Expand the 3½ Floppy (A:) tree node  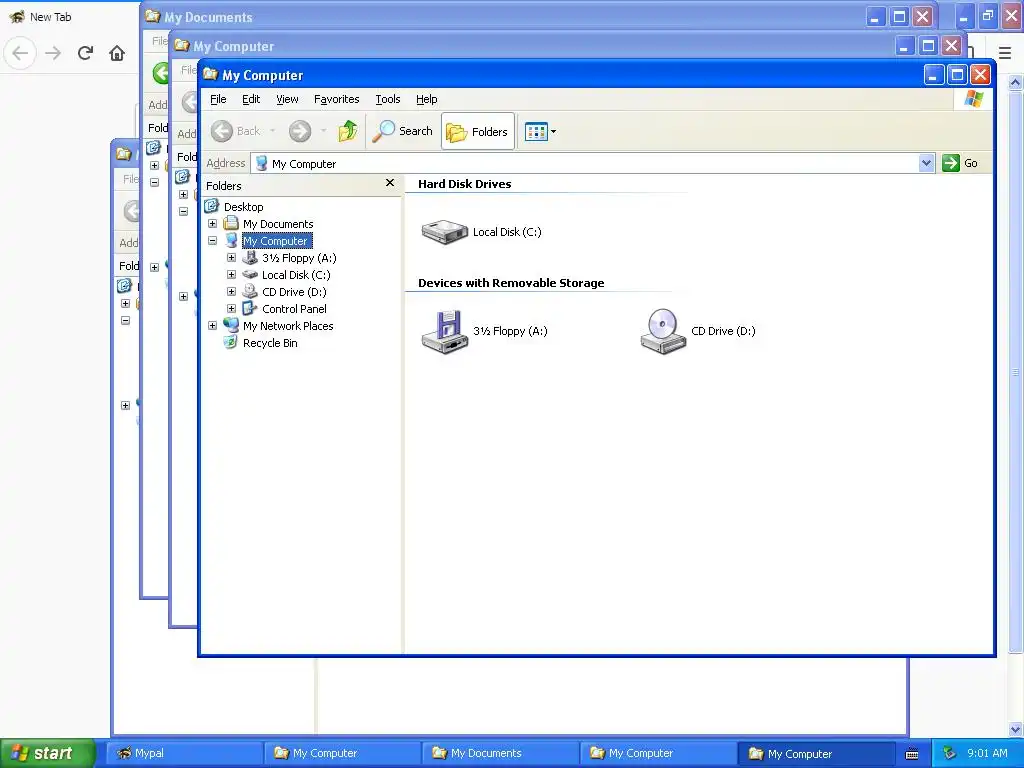[231, 257]
